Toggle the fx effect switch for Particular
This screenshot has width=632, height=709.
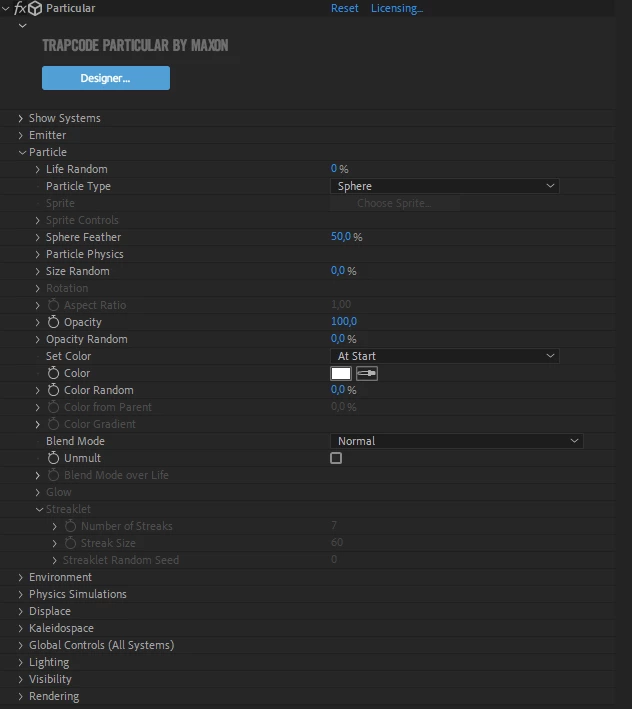coord(20,8)
